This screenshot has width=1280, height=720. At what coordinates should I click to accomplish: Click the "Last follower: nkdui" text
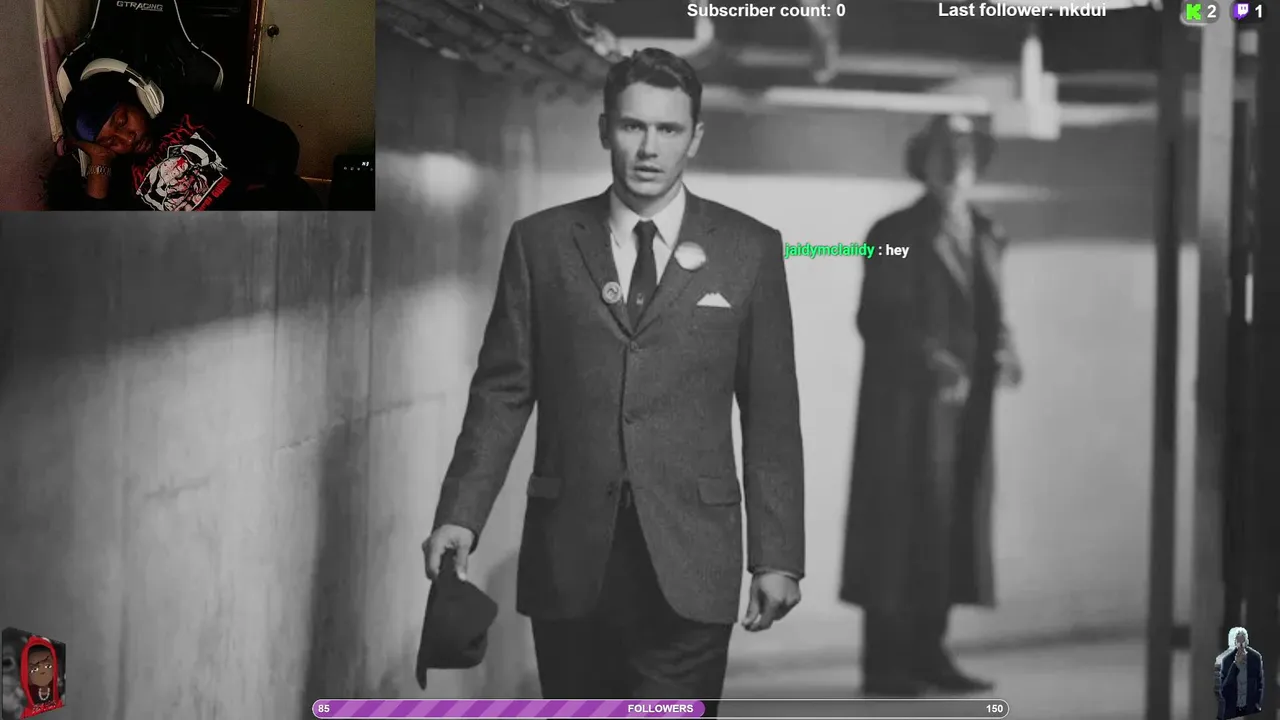tap(1022, 10)
